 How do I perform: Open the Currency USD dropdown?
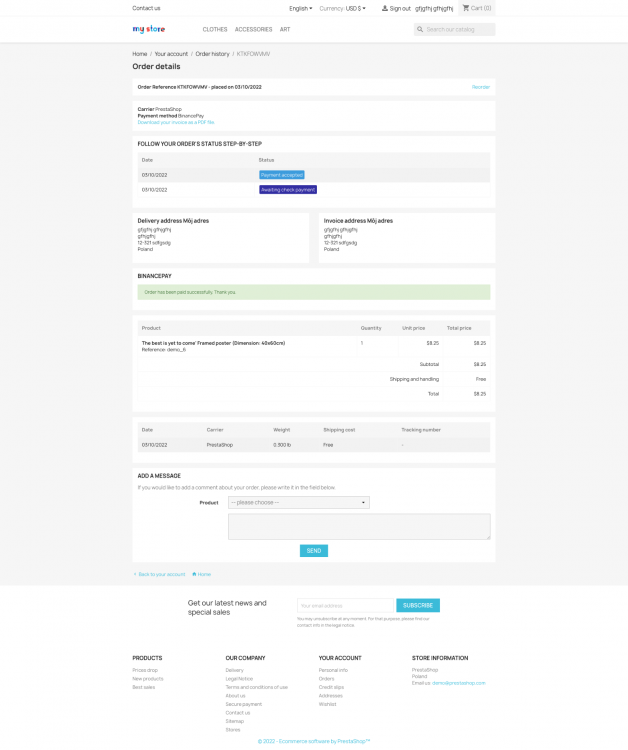342,9
